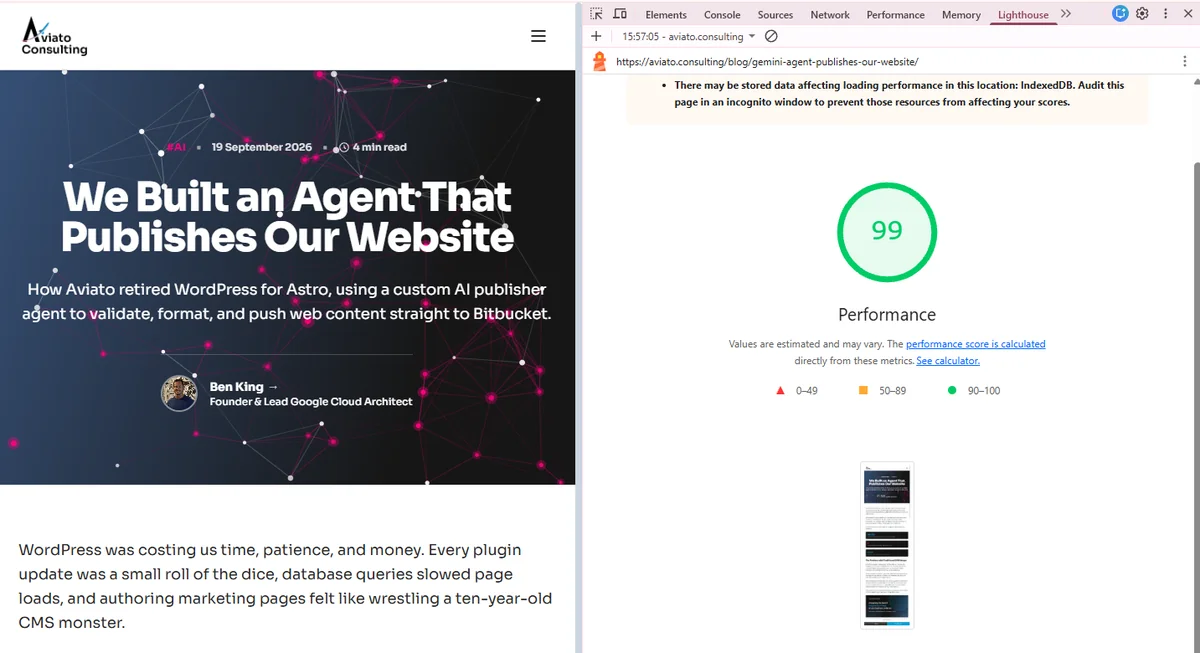
Task: Click the '19 September 2026' date
Action: click(x=262, y=147)
